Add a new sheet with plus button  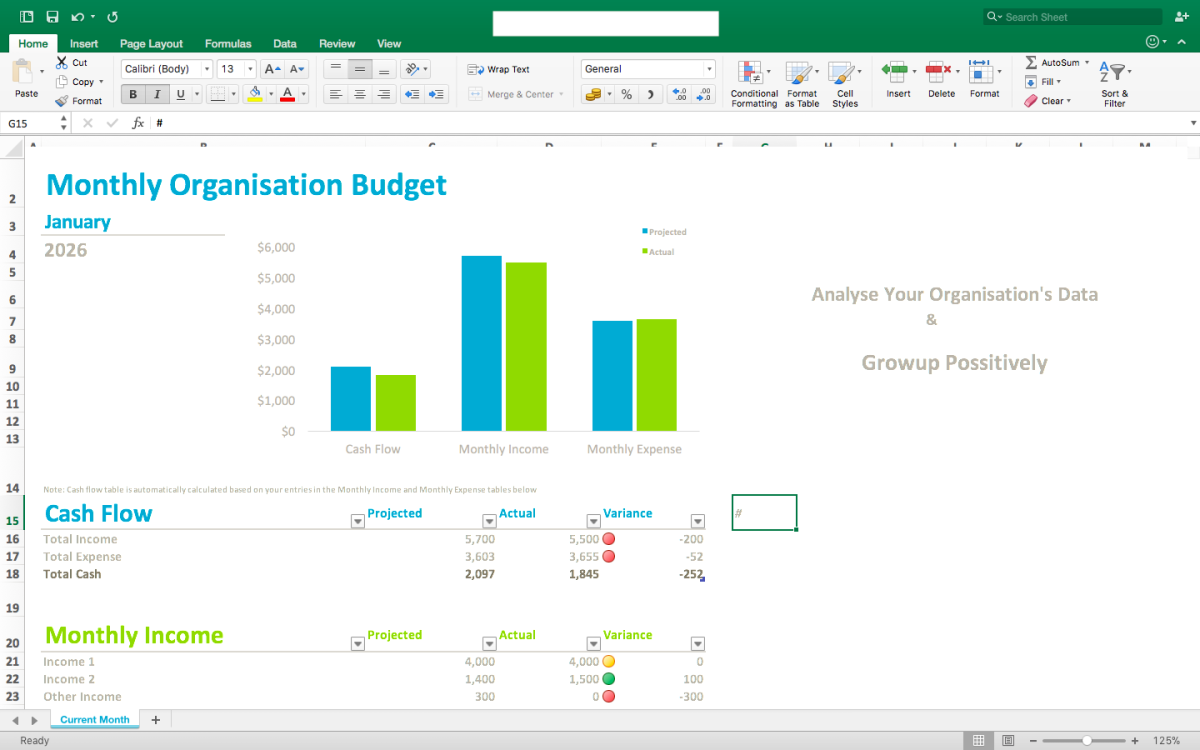click(x=155, y=719)
